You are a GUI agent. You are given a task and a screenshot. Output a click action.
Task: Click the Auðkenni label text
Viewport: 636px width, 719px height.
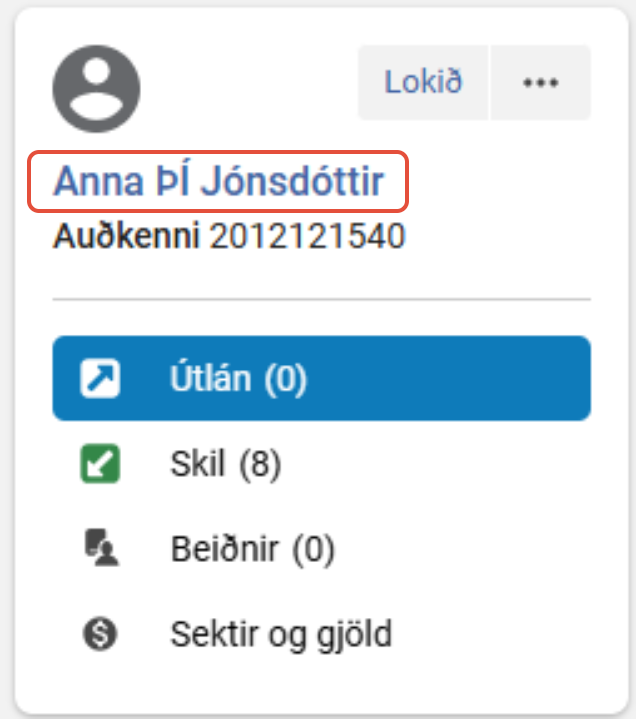(x=127, y=237)
